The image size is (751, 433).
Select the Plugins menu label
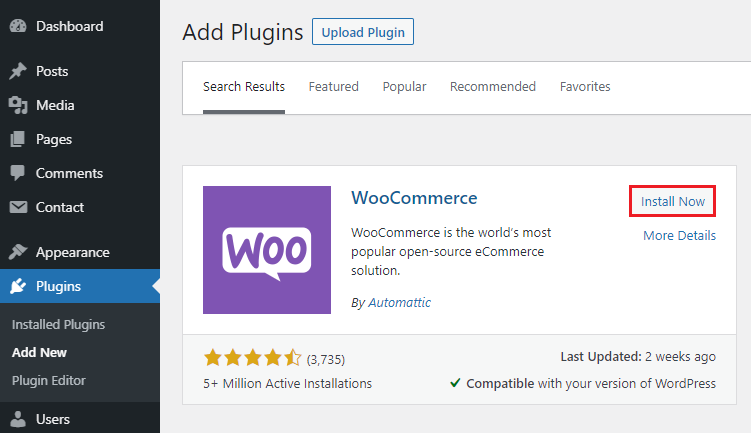pos(58,286)
